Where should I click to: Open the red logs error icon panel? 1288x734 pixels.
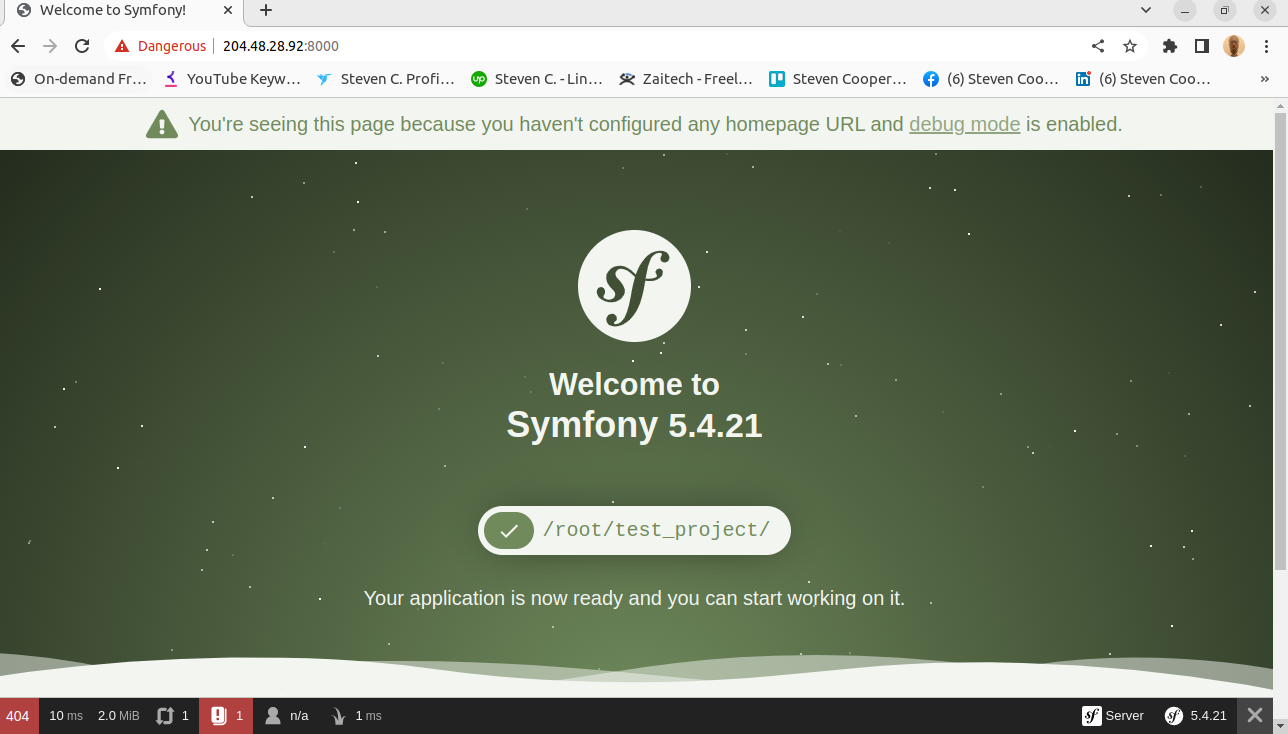(x=226, y=716)
